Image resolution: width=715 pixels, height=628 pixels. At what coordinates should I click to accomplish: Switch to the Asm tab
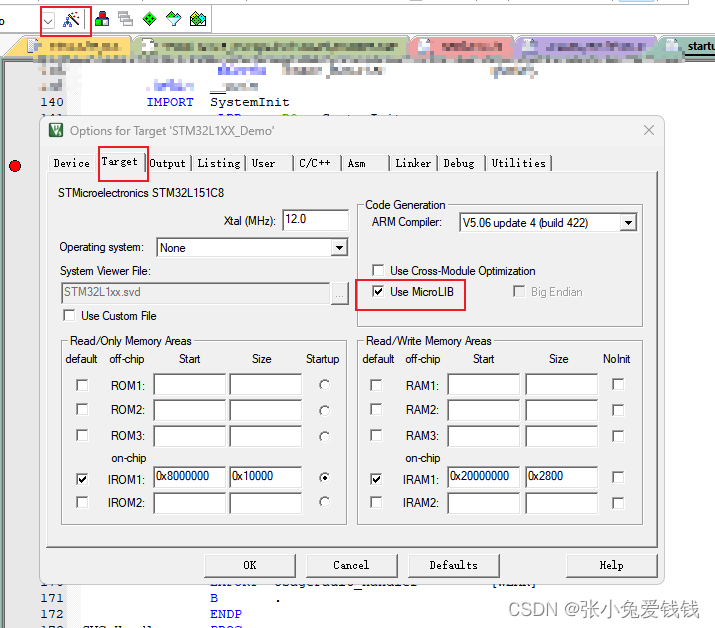click(357, 163)
